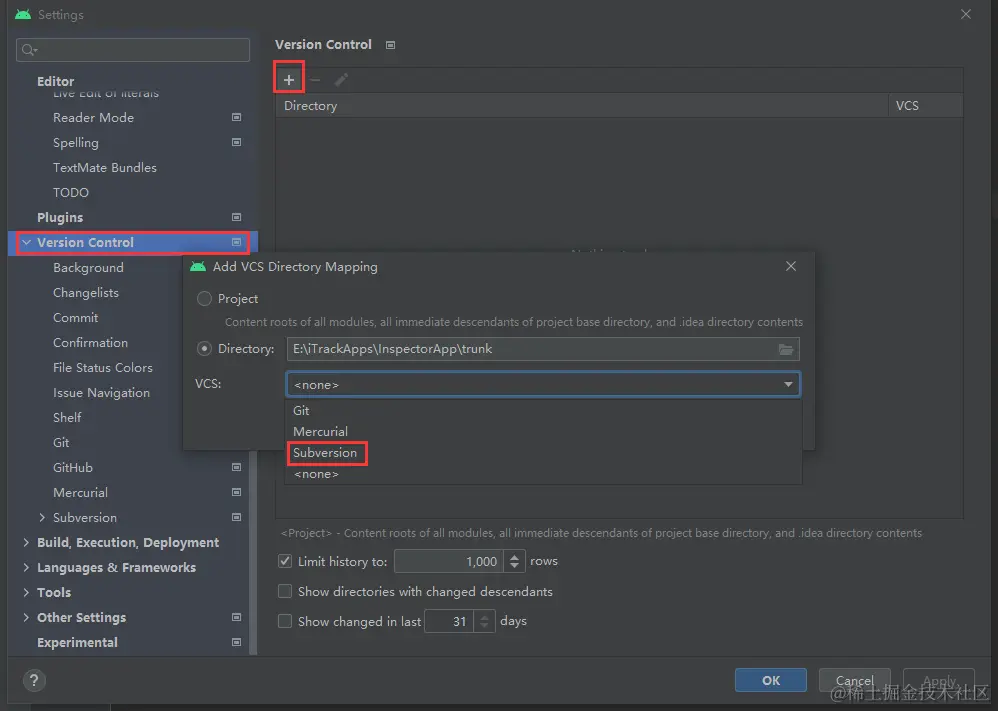Viewport: 998px width, 711px height.
Task: Click the Cancel button
Action: click(854, 680)
